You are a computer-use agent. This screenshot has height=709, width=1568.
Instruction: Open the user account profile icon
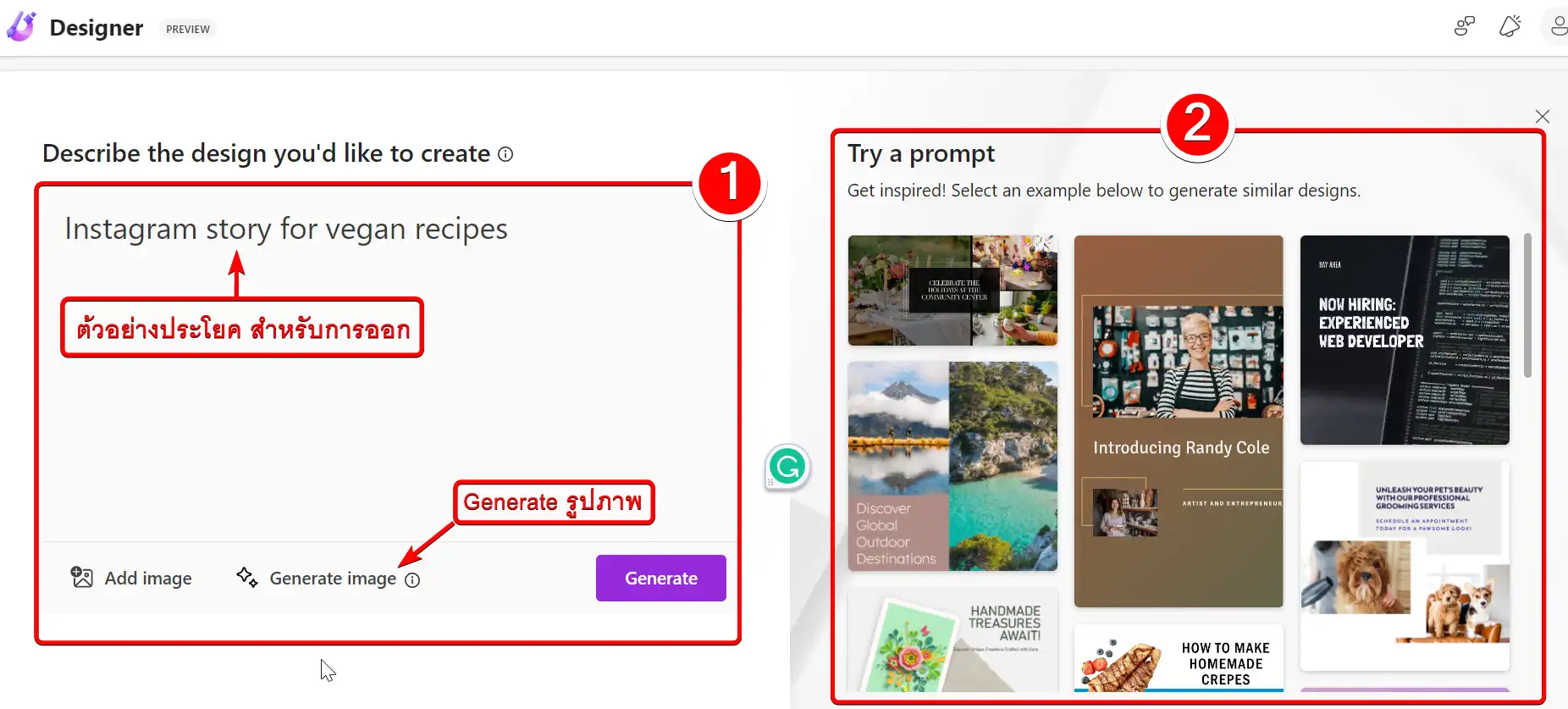pyautogui.click(x=1558, y=26)
